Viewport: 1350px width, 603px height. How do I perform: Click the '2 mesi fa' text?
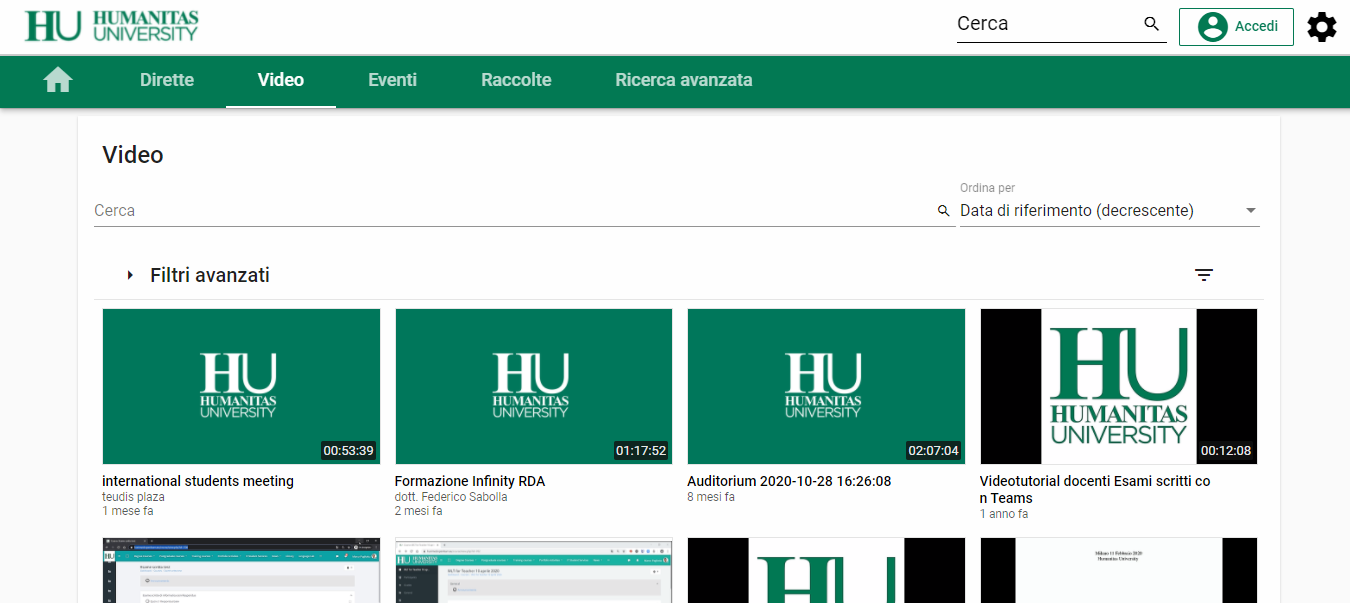419,511
